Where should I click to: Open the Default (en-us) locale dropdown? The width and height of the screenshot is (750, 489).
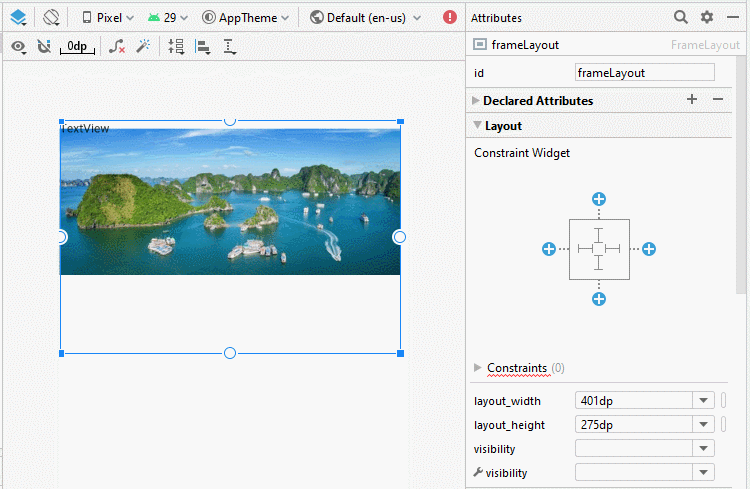(365, 18)
